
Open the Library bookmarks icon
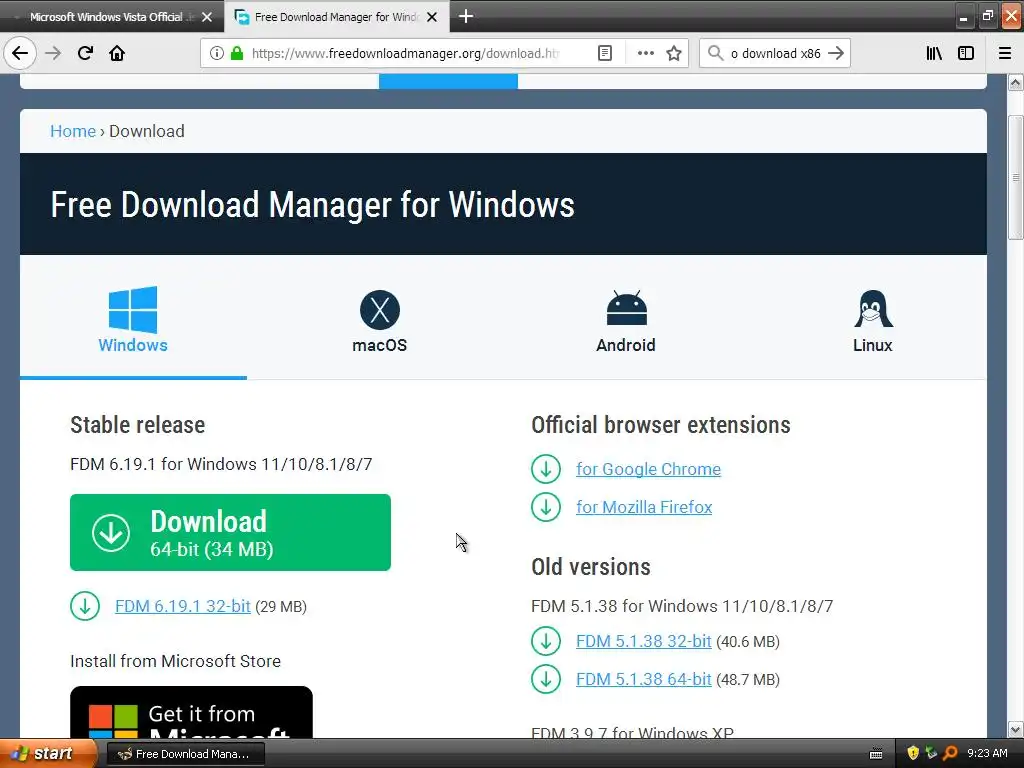click(934, 54)
